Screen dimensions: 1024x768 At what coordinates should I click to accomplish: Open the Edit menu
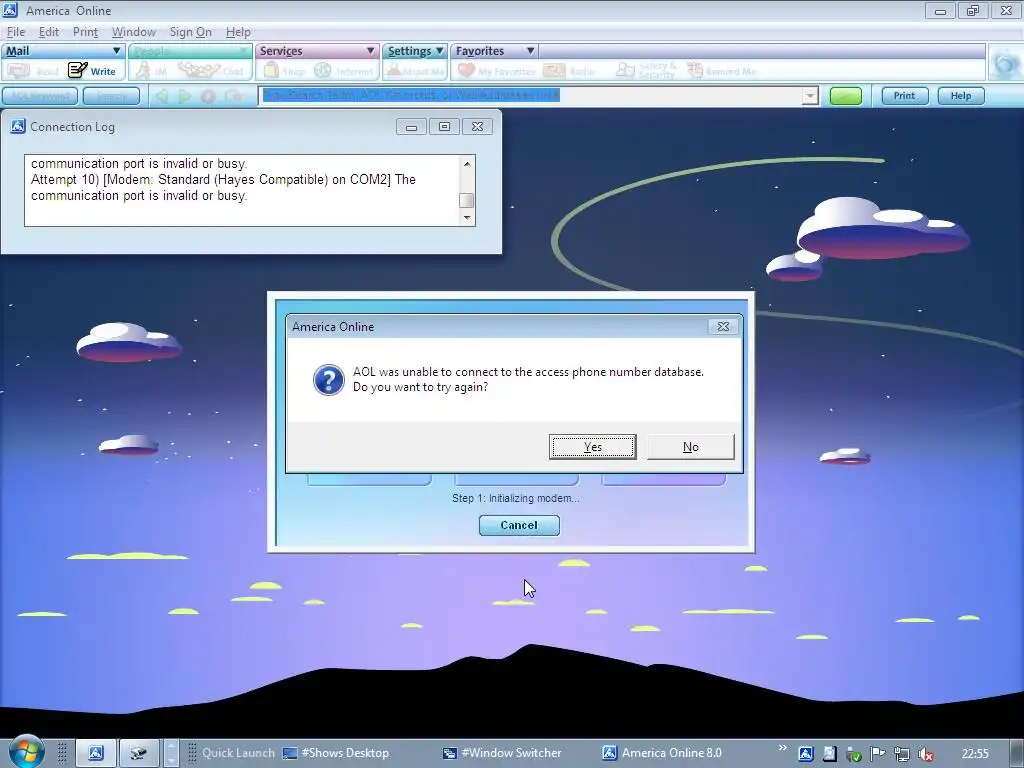(x=48, y=32)
